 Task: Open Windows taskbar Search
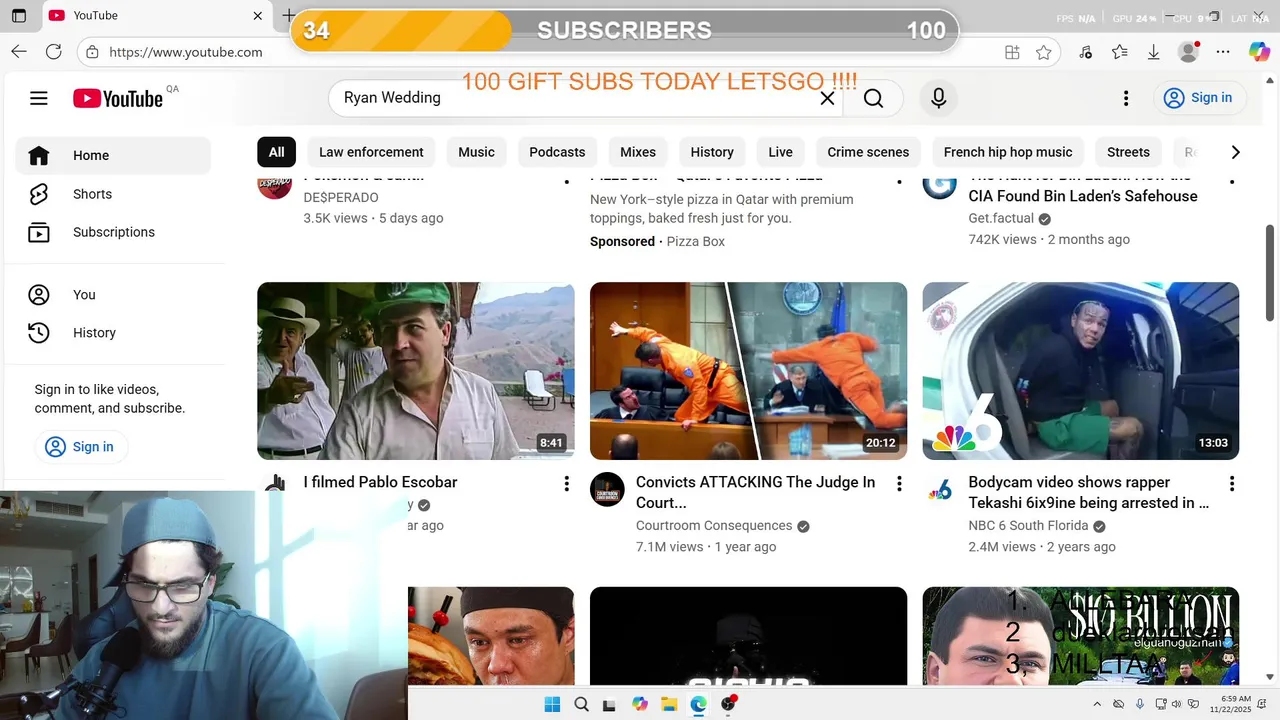coord(581,704)
